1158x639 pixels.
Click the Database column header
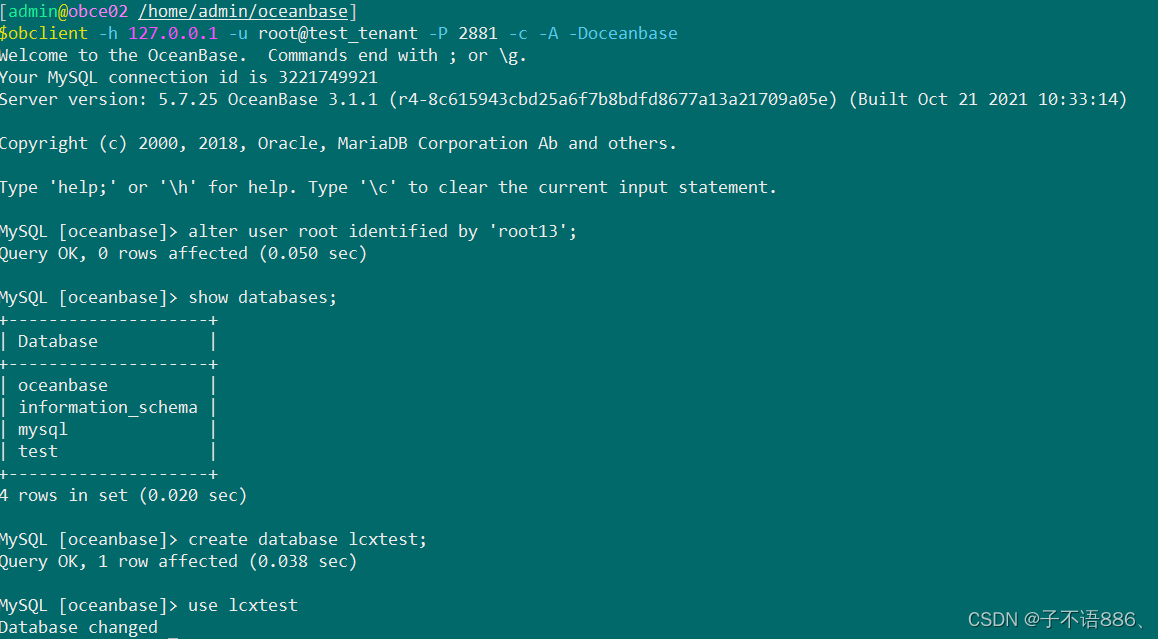click(x=58, y=341)
